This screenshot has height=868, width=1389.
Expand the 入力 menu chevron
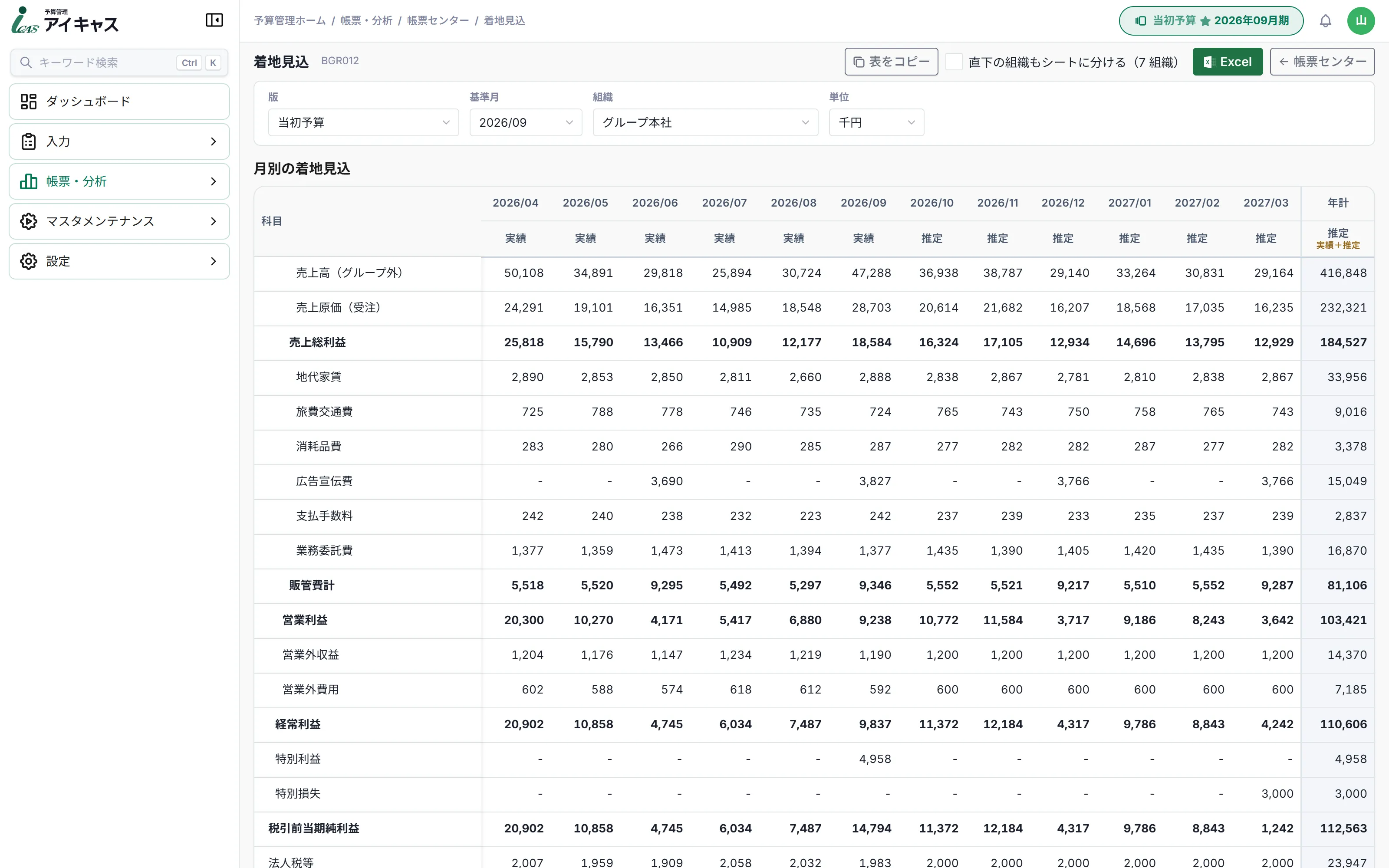pos(214,141)
